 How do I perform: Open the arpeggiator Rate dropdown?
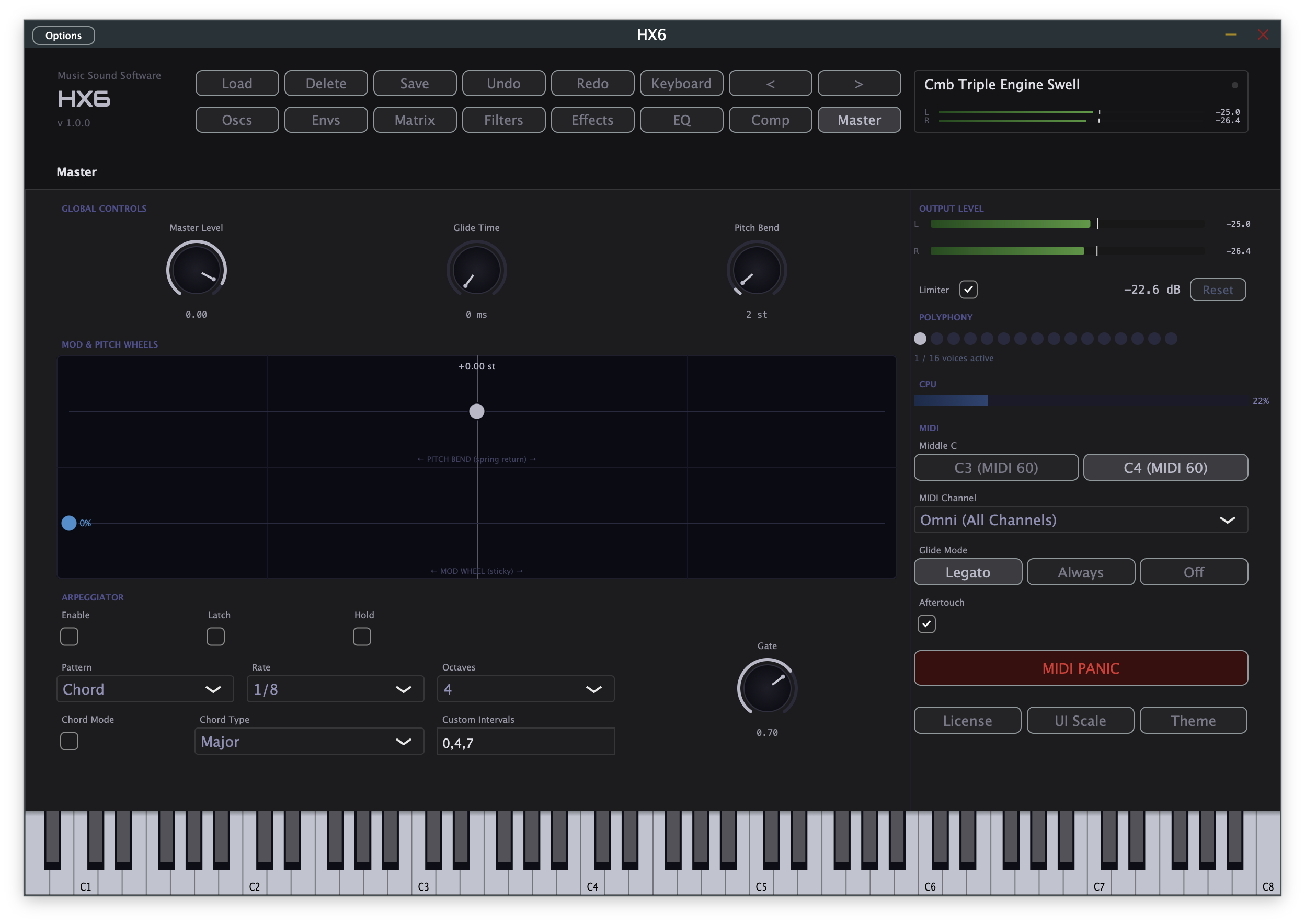point(335,689)
